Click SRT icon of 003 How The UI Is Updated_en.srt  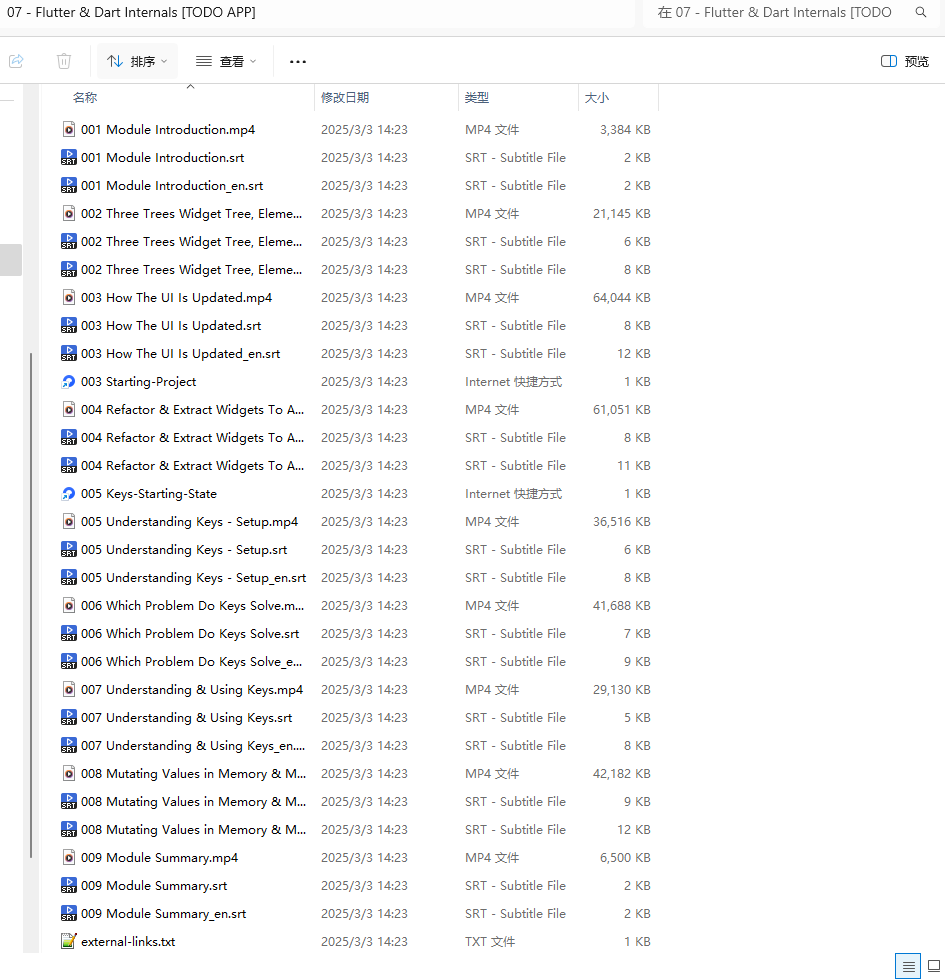69,353
